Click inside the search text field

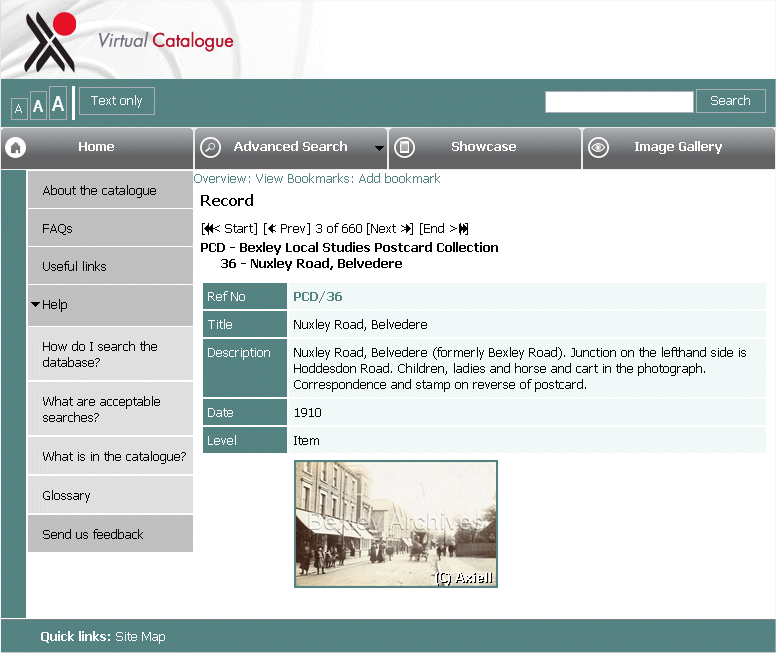pos(618,102)
